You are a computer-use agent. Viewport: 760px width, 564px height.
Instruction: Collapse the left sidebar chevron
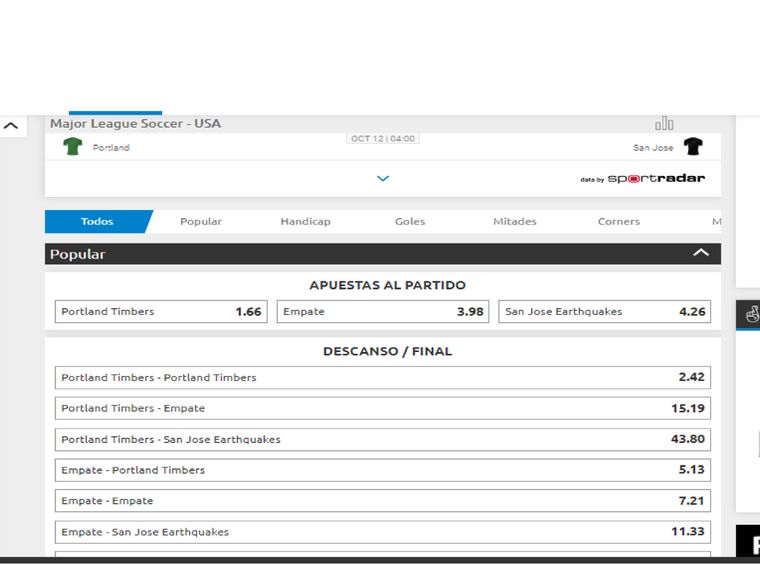pos(11,126)
